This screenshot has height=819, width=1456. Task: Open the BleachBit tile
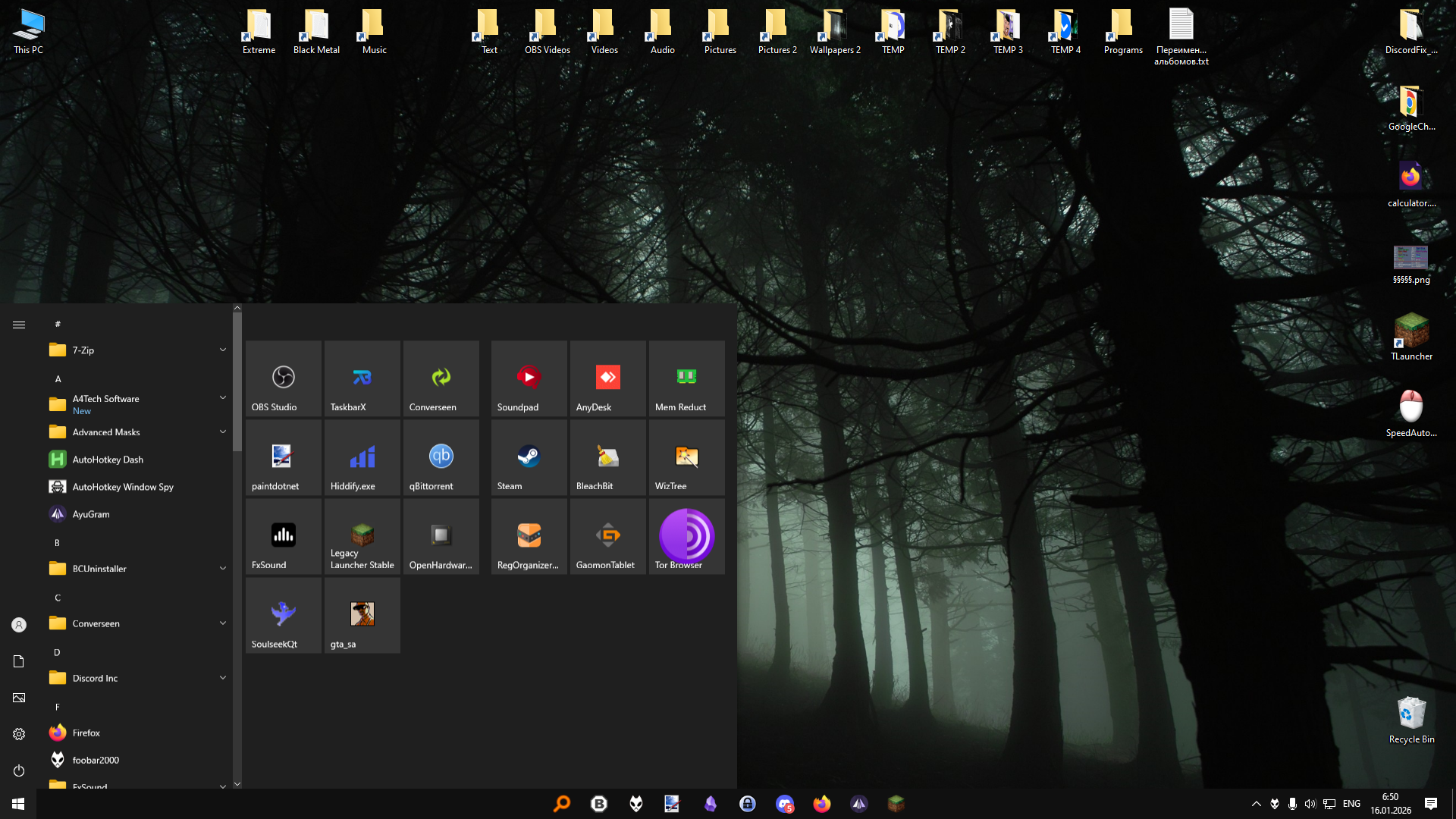point(607,457)
